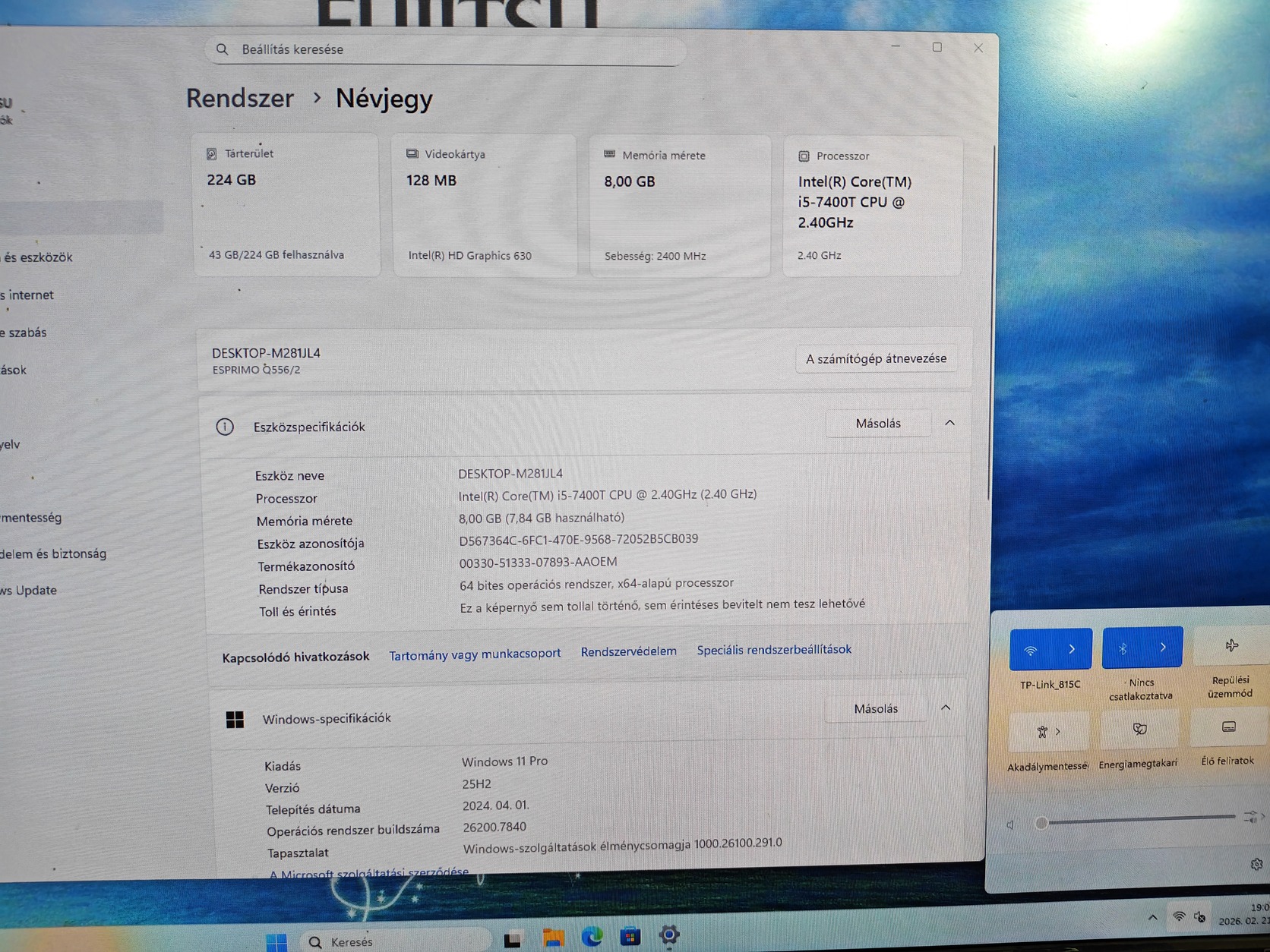Open the A Microsoft szolgáltatási szerződése link
Image resolution: width=1270 pixels, height=952 pixels.
(369, 873)
